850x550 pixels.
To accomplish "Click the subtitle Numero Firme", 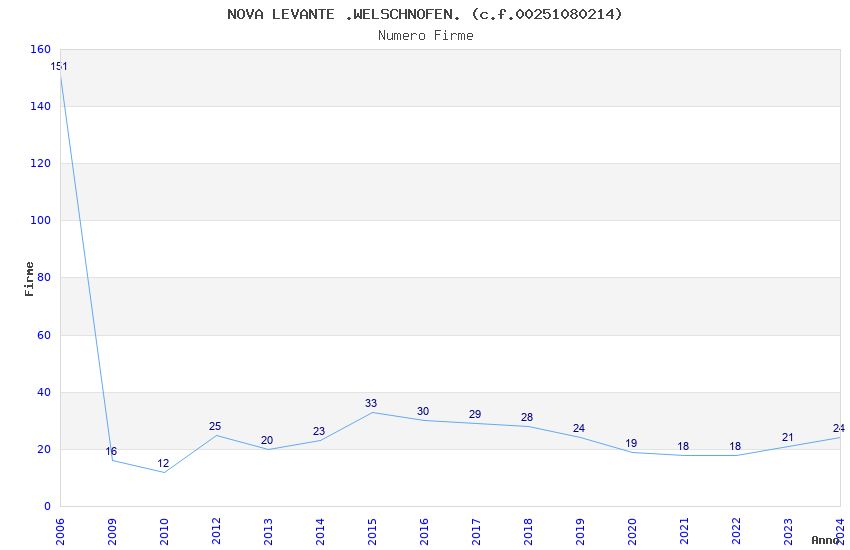I will point(426,36).
